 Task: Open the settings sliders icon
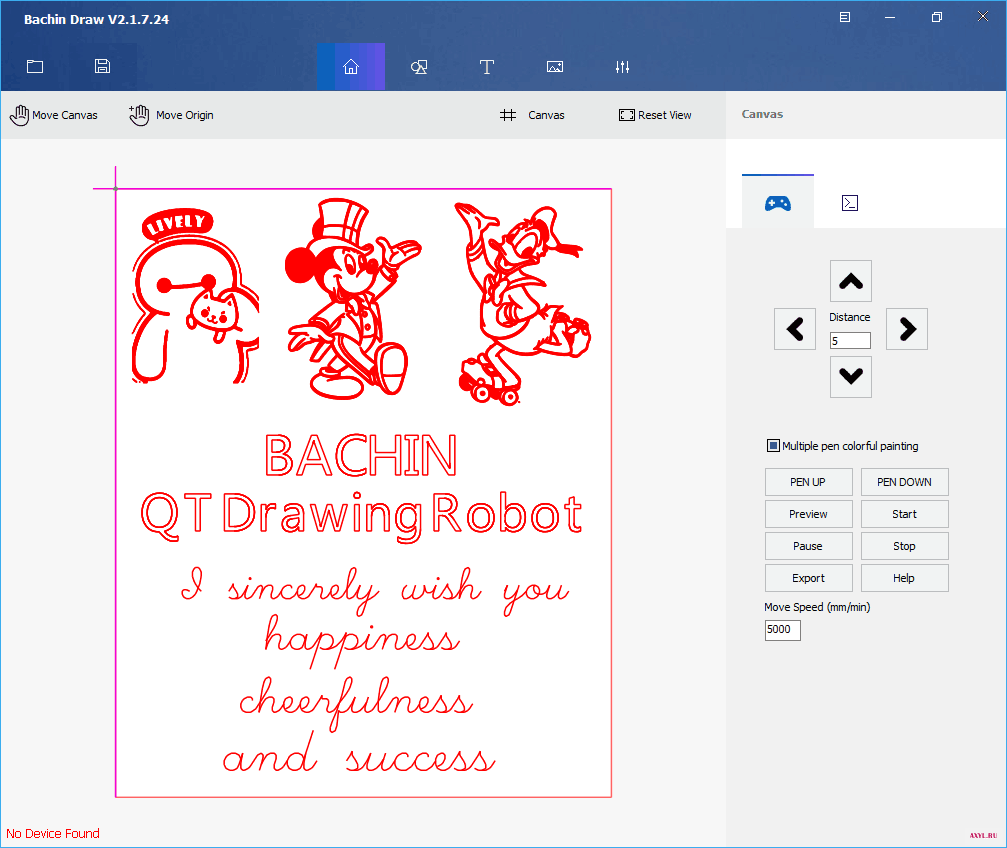click(622, 67)
